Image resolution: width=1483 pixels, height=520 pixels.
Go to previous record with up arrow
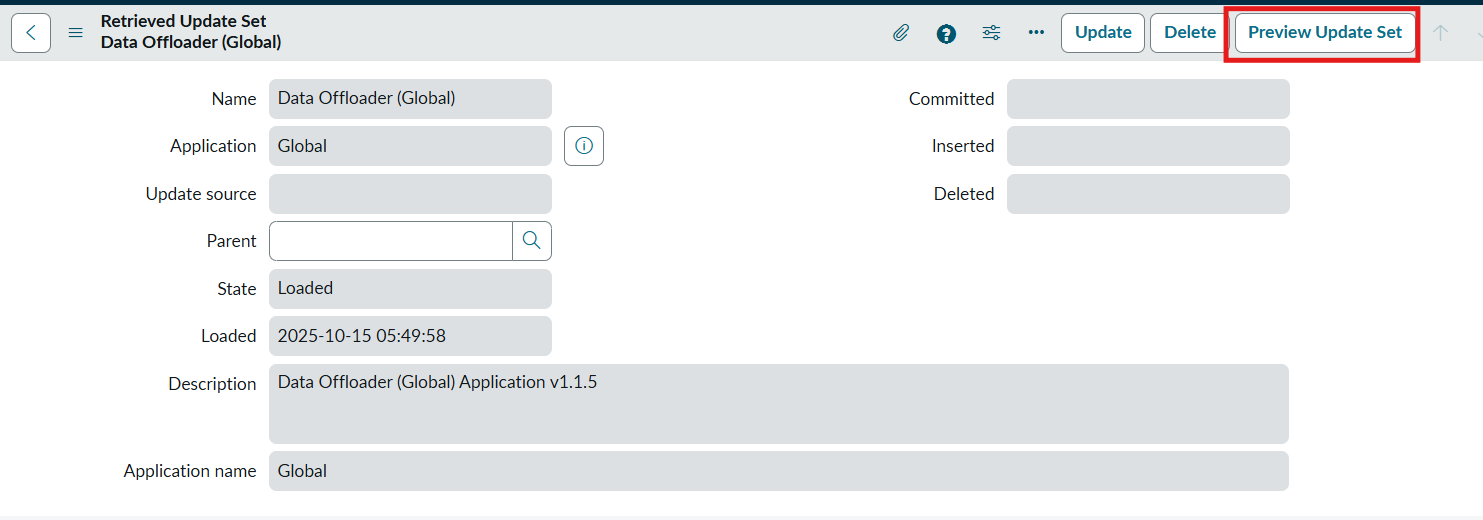point(1440,33)
